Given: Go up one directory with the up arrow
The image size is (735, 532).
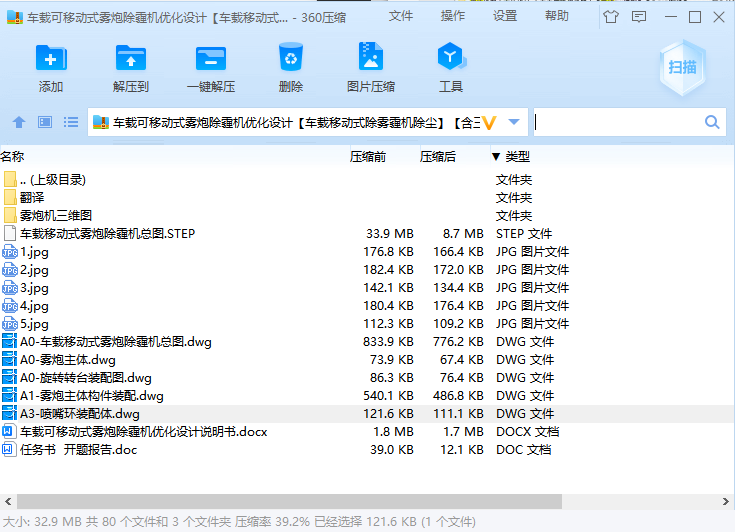Looking at the screenshot, I should click(19, 122).
